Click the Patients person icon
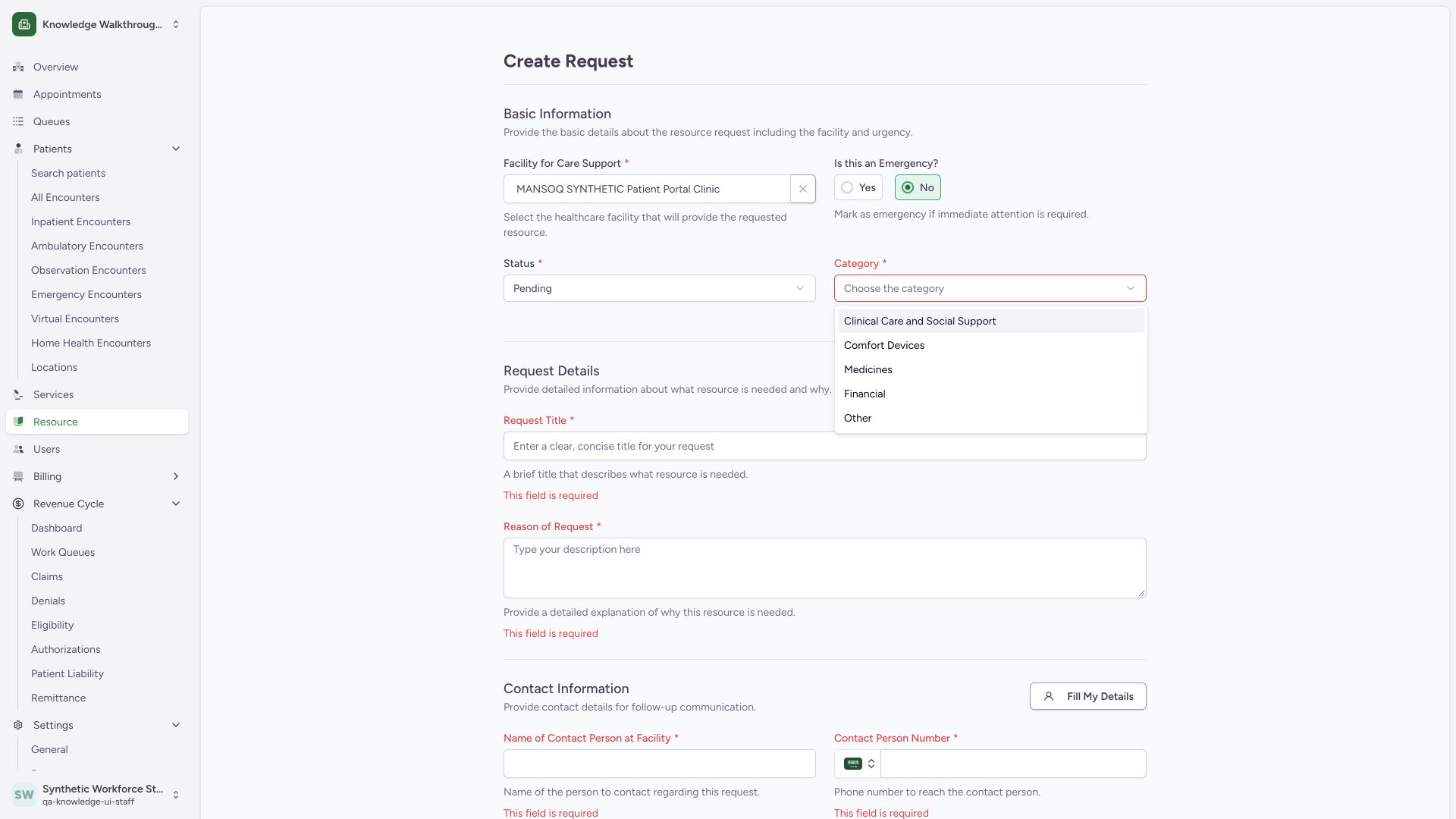The width and height of the screenshot is (1456, 819). (x=18, y=149)
